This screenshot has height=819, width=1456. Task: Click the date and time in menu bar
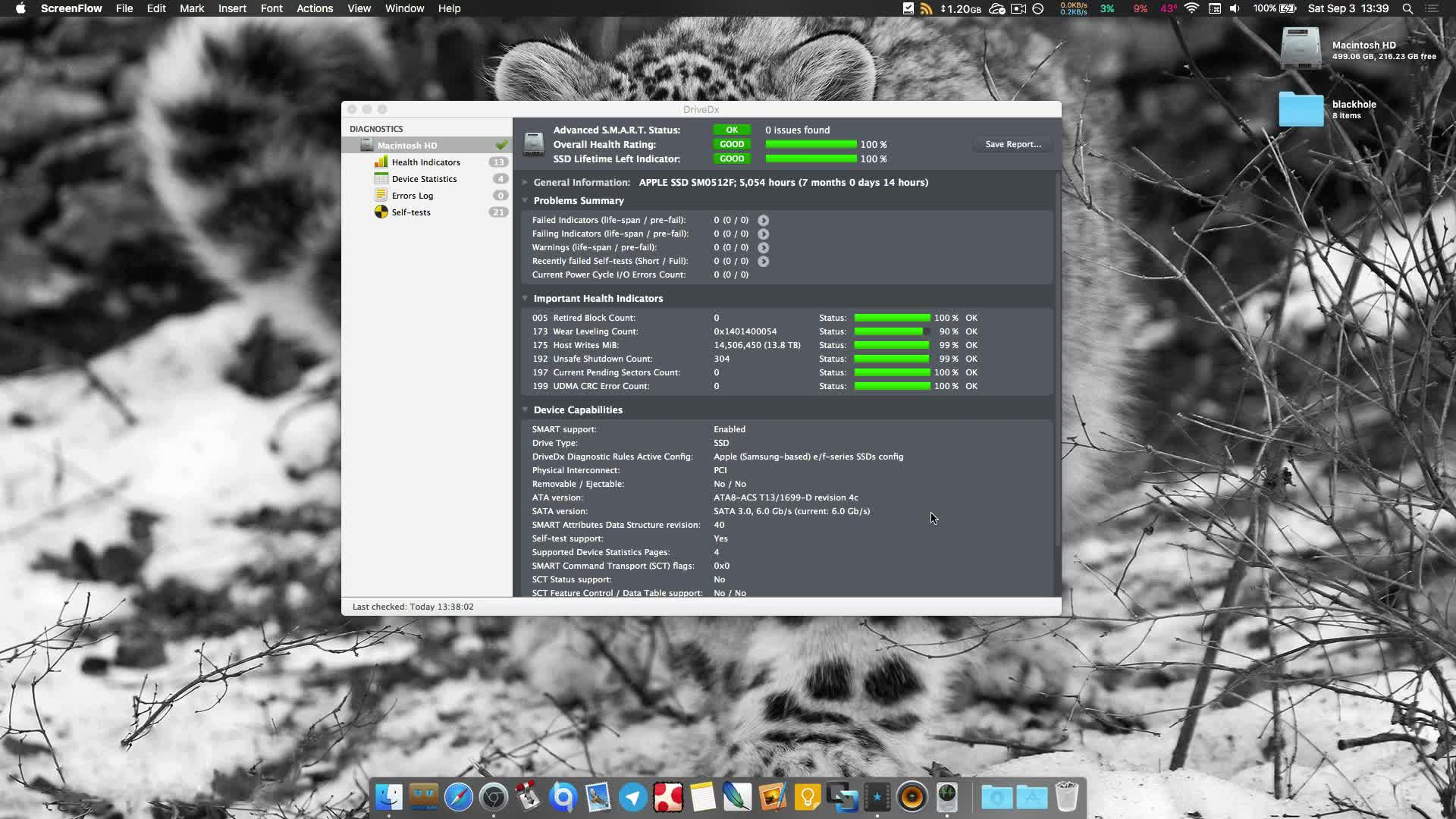1348,8
